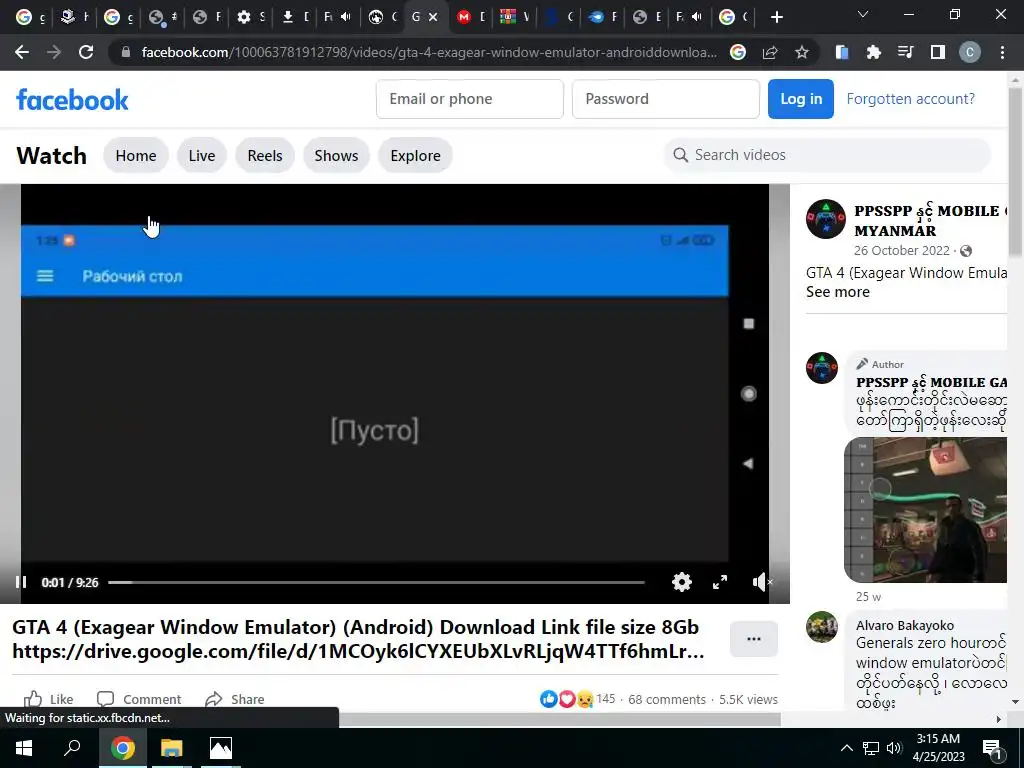The image size is (1024, 768).
Task: Open the Photos app in taskbar
Action: click(221, 748)
